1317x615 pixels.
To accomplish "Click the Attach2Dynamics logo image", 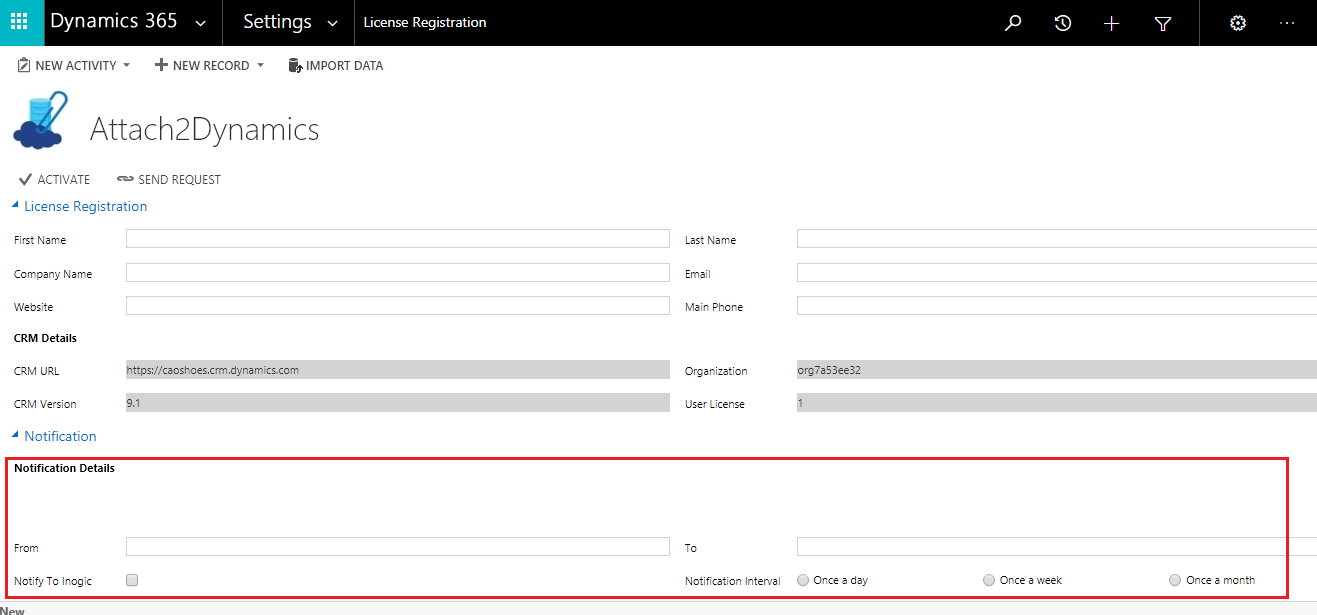I will point(40,120).
